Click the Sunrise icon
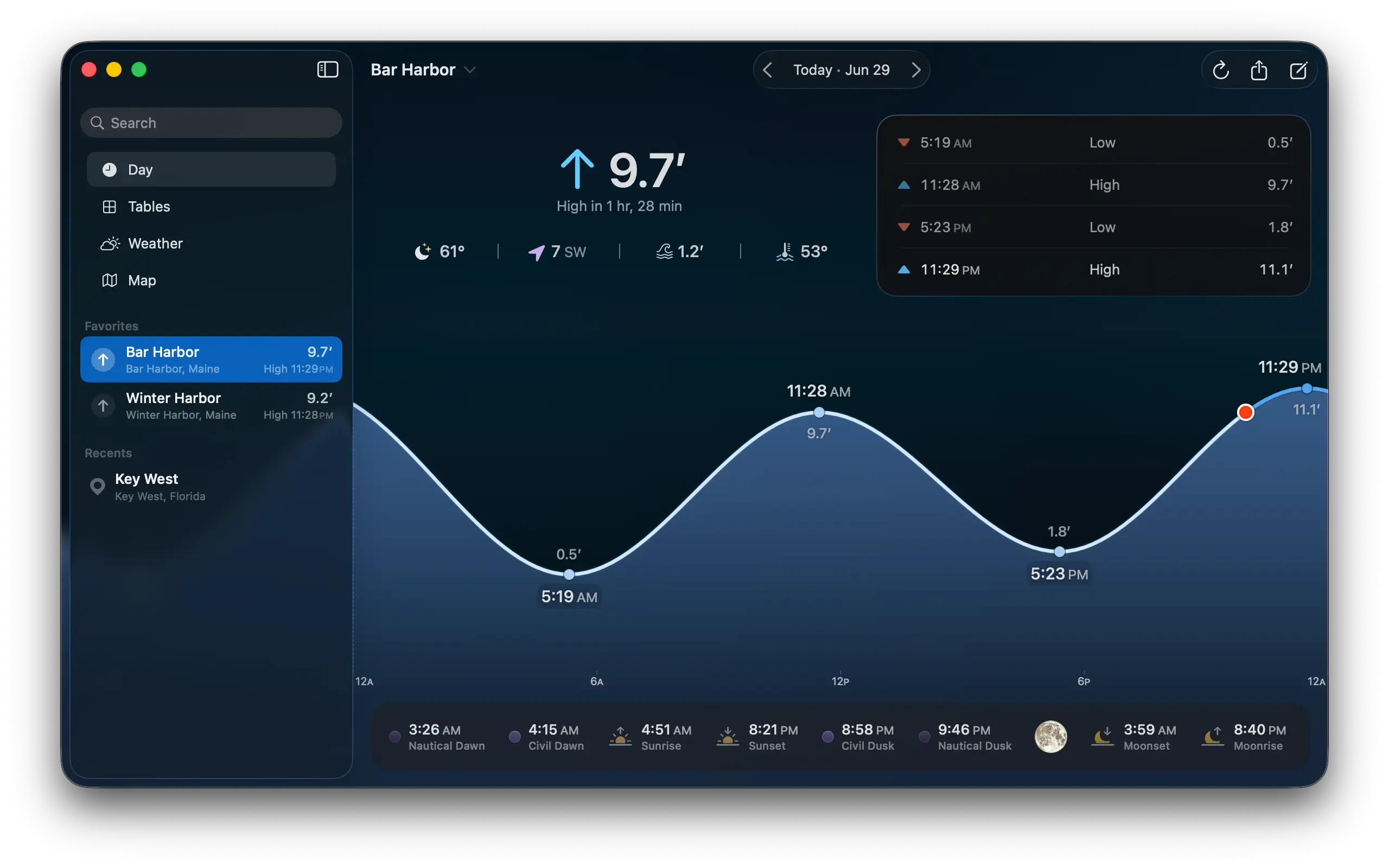The width and height of the screenshot is (1389, 868). [620, 737]
